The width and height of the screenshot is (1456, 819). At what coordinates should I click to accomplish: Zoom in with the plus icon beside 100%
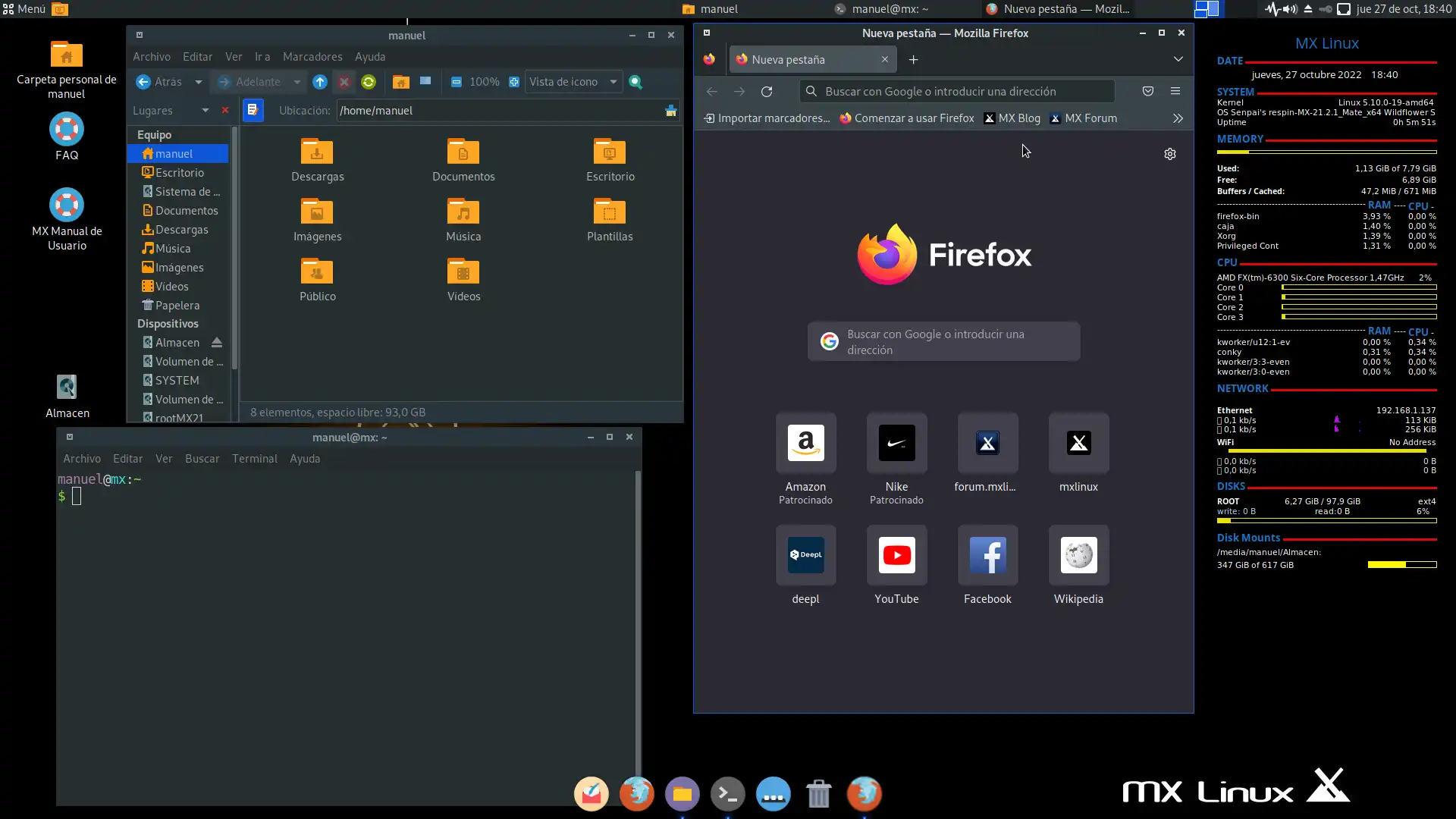pyautogui.click(x=514, y=82)
